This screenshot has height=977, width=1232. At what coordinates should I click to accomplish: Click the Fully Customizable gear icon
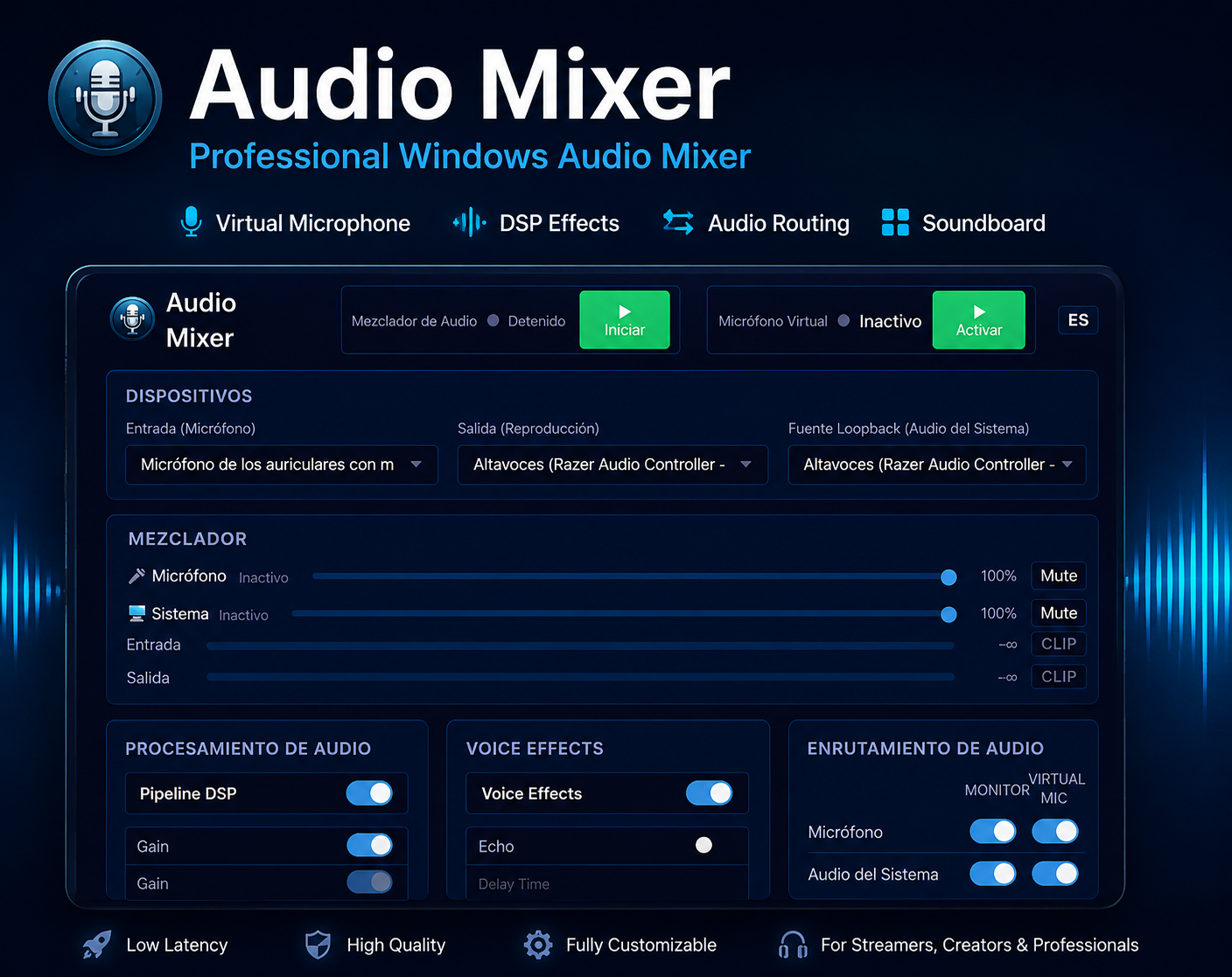pyautogui.click(x=538, y=945)
